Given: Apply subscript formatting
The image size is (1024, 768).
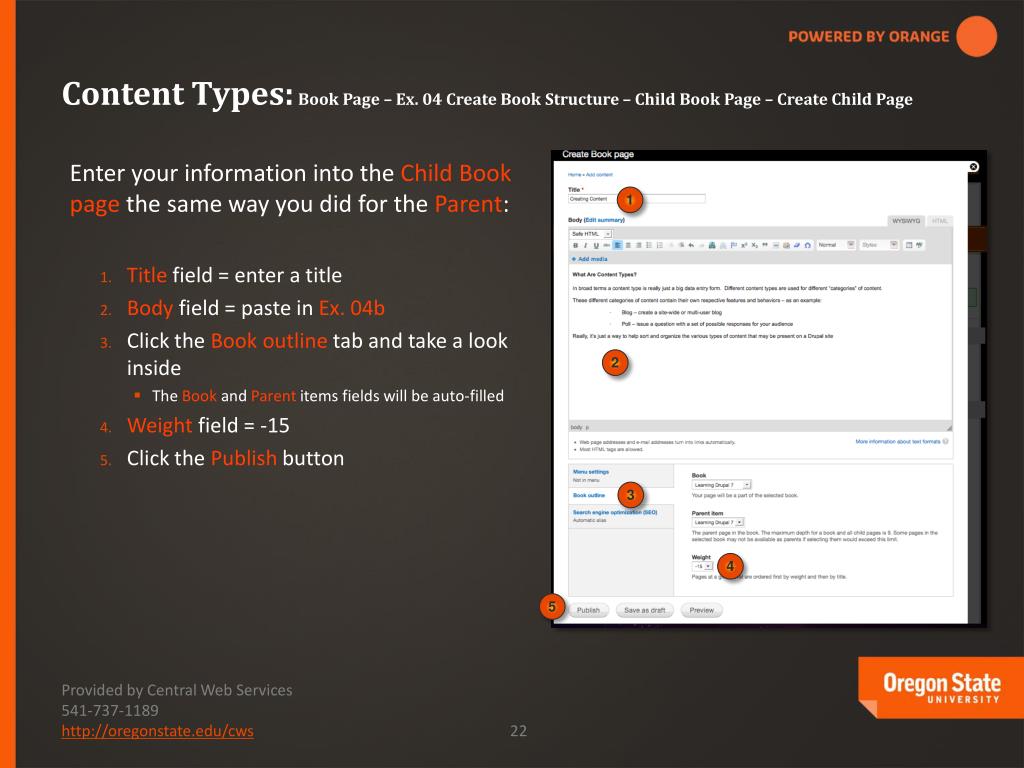Looking at the screenshot, I should (x=754, y=246).
